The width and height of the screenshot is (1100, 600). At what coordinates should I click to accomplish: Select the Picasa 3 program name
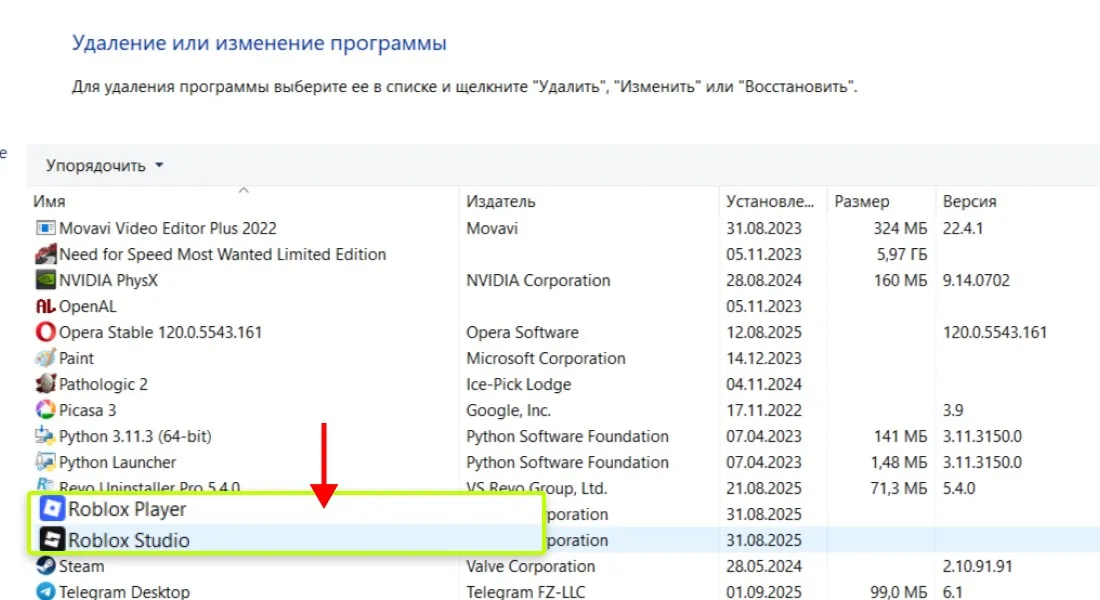[88, 410]
